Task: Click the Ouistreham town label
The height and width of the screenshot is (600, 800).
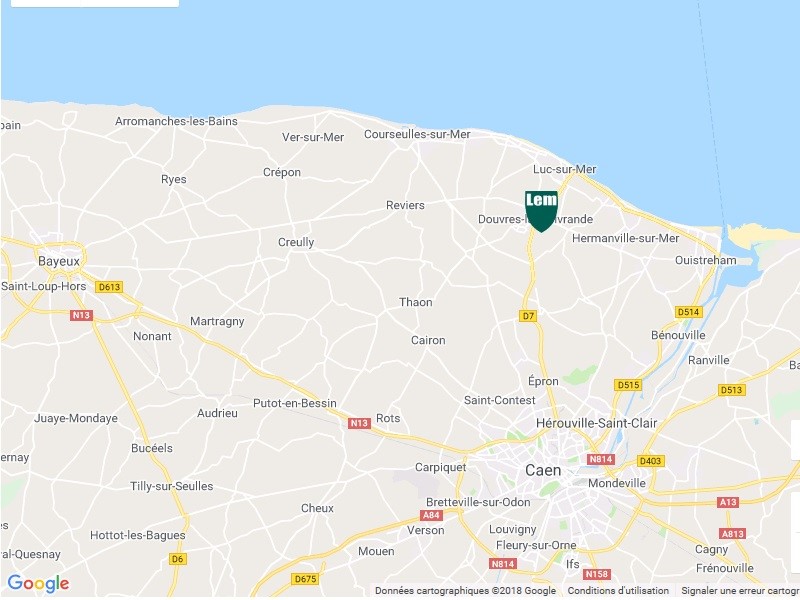Action: pos(706,260)
